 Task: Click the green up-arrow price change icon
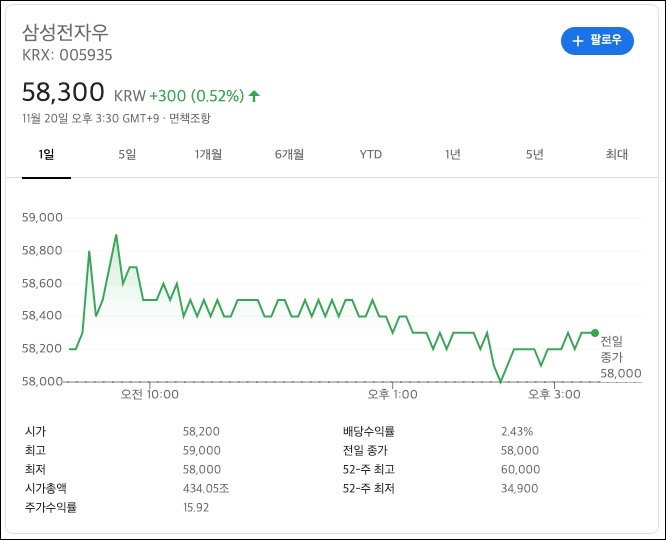(x=254, y=96)
